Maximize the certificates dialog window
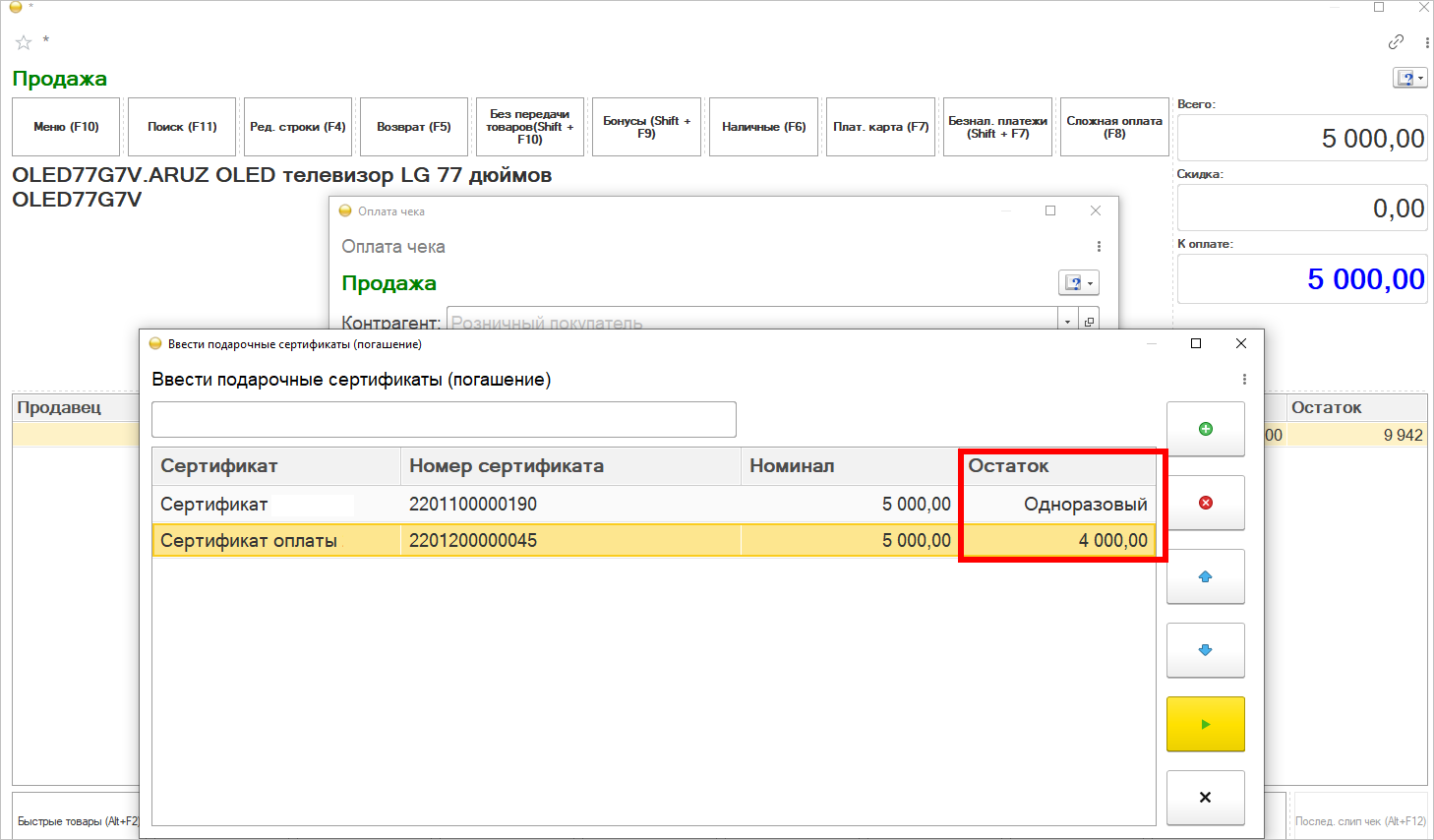 [x=1196, y=343]
